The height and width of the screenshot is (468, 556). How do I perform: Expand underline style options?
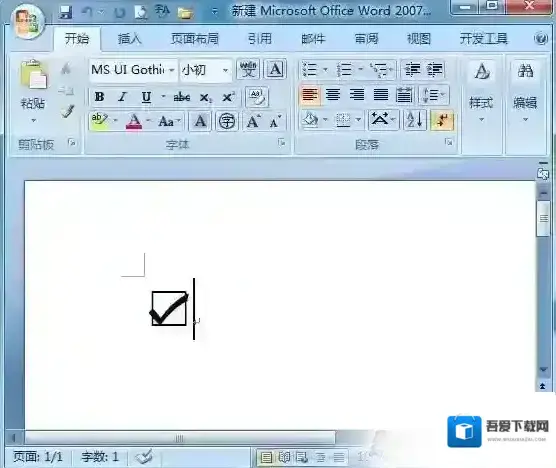163,96
